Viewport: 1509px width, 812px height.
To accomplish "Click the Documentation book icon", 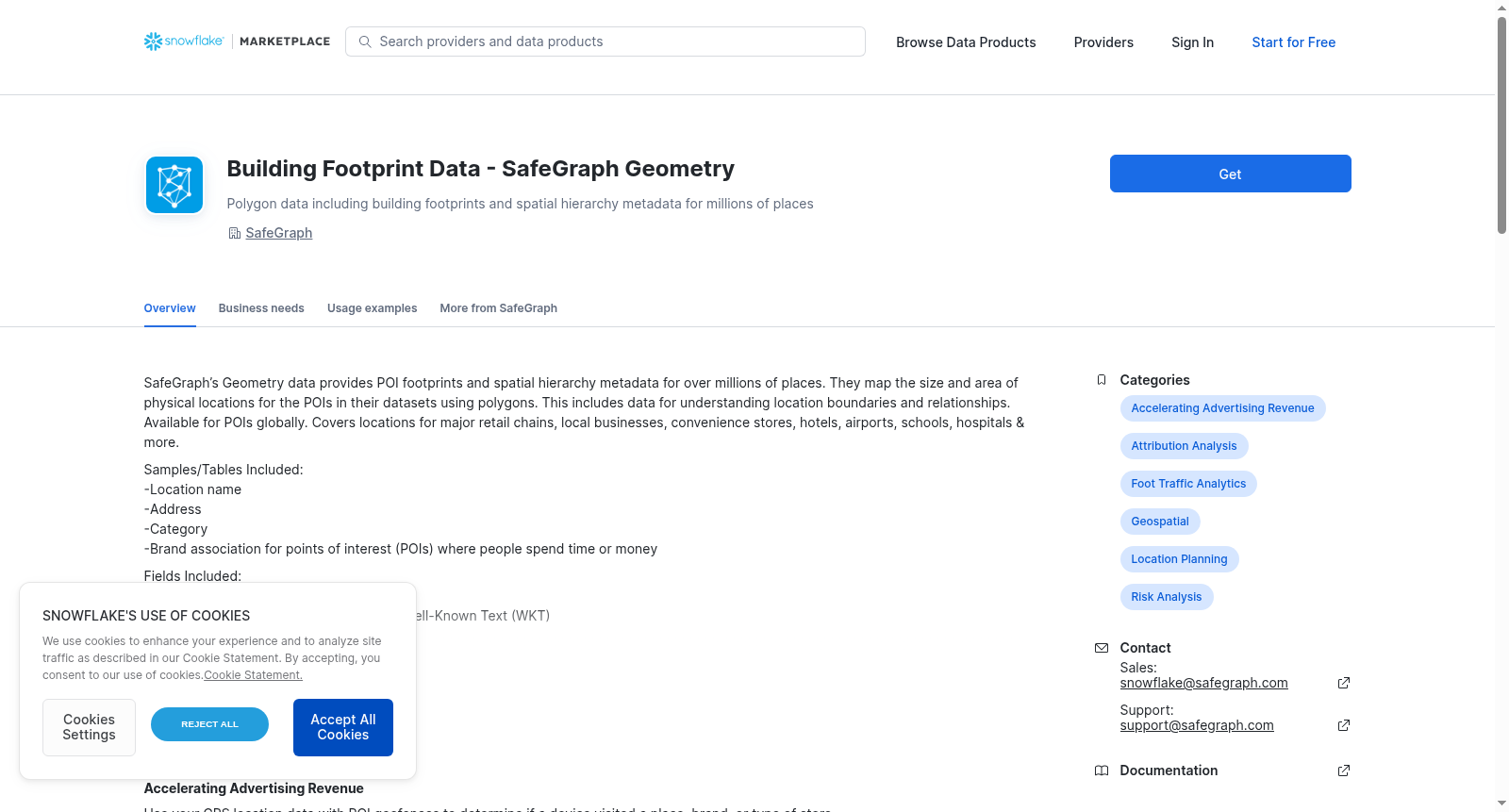I will coord(1101,771).
